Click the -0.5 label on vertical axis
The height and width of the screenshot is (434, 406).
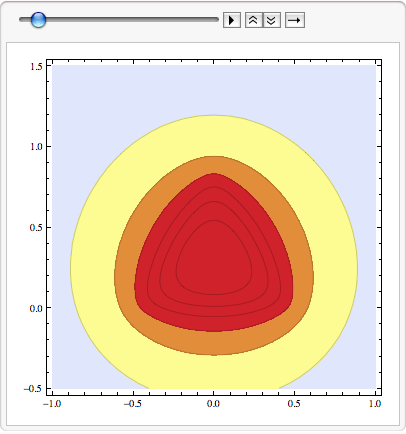click(x=33, y=389)
